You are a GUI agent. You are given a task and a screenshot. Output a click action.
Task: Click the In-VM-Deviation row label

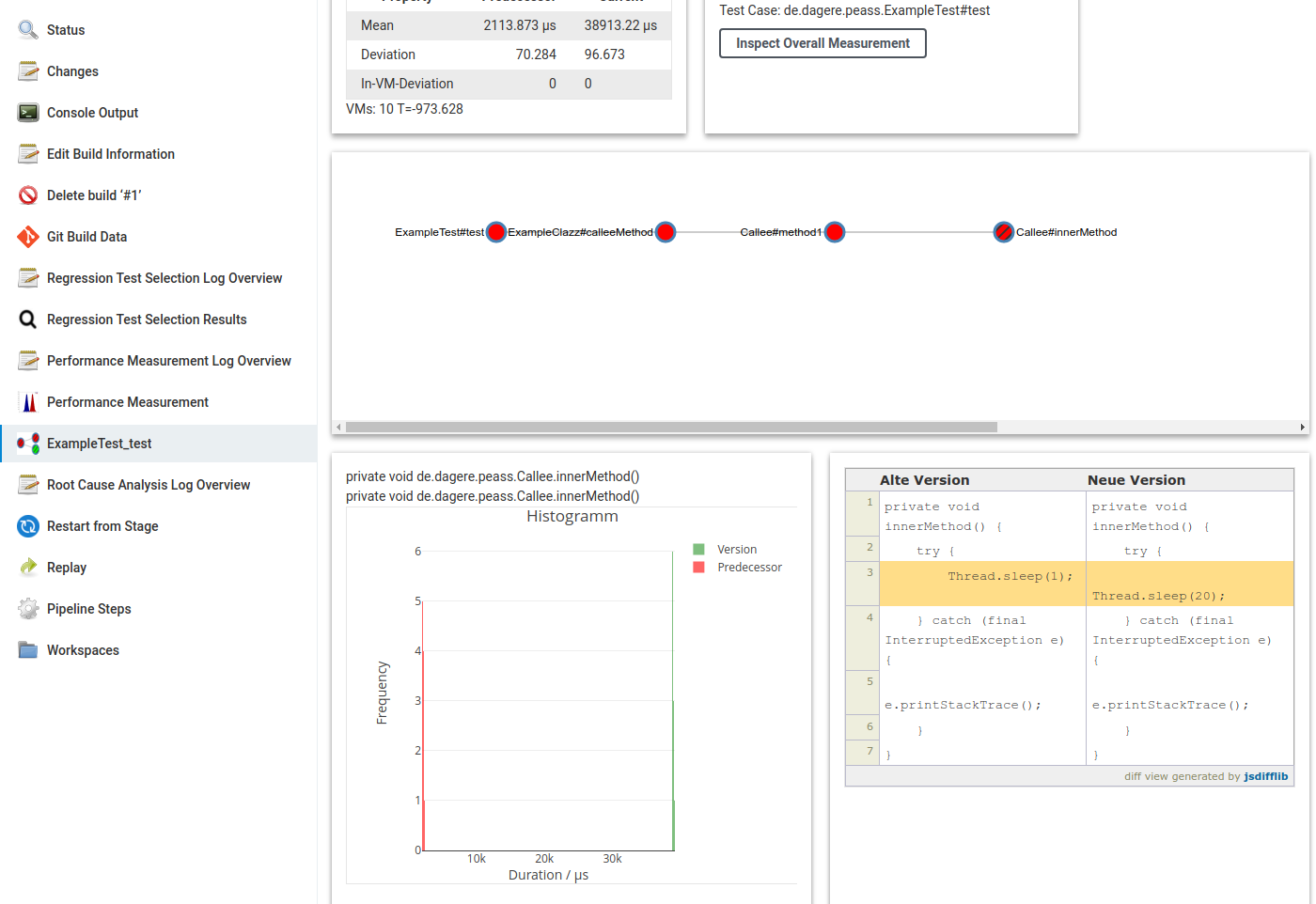click(x=407, y=84)
